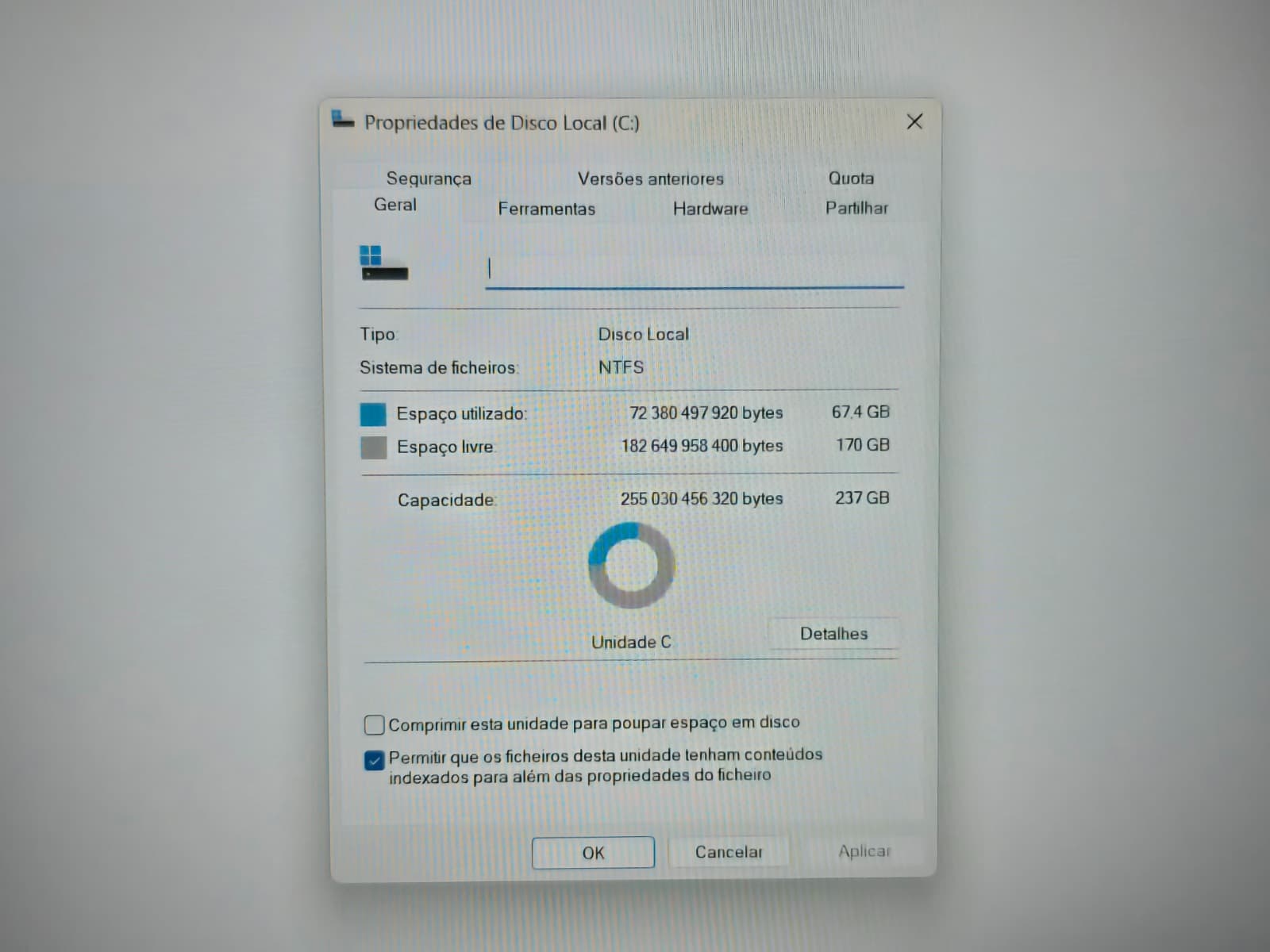Click the 'NTFS' file system value
The width and height of the screenshot is (1270, 952).
click(622, 367)
